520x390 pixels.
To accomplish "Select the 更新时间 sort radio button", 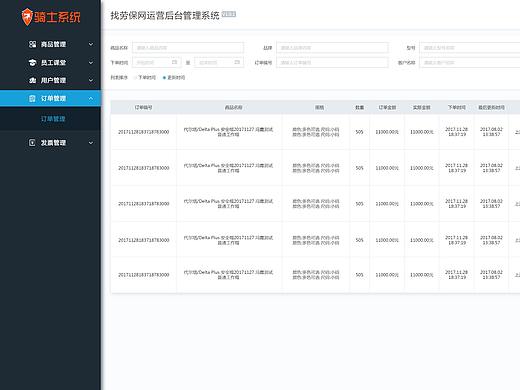I will click(x=164, y=78).
